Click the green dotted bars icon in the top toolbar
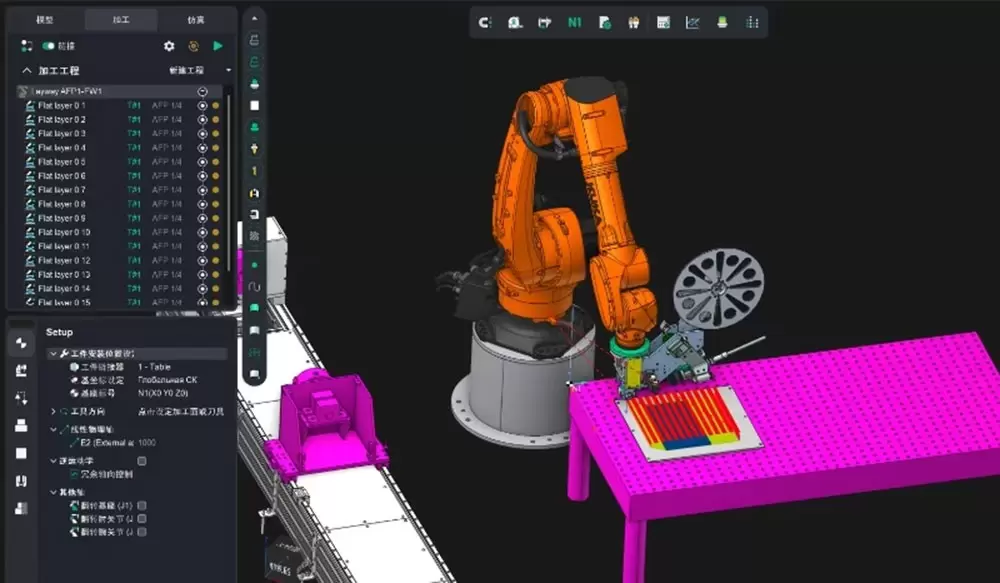Image resolution: width=1000 pixels, height=583 pixels. click(752, 22)
